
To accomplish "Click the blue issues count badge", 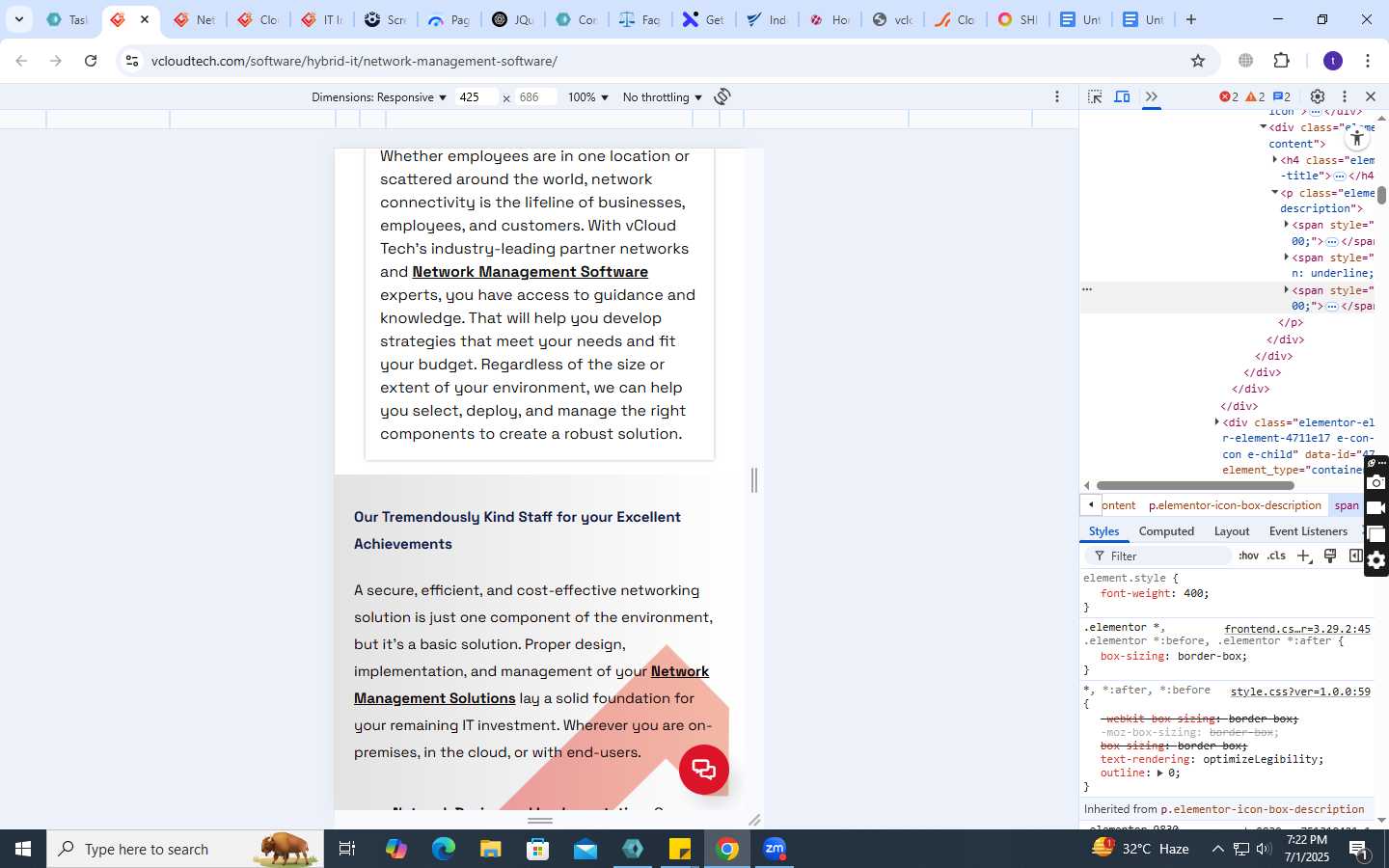I will pyautogui.click(x=1282, y=96).
